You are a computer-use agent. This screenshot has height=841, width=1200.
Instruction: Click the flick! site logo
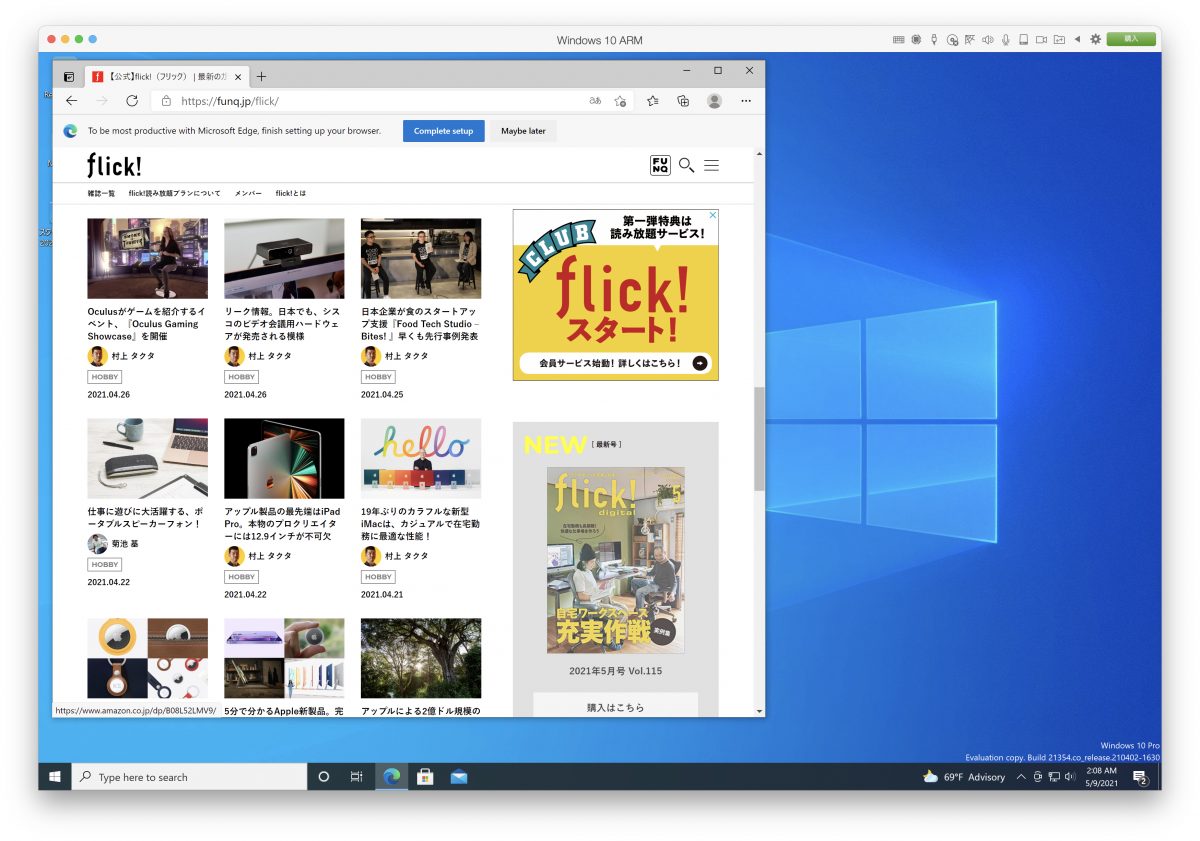[x=114, y=165]
